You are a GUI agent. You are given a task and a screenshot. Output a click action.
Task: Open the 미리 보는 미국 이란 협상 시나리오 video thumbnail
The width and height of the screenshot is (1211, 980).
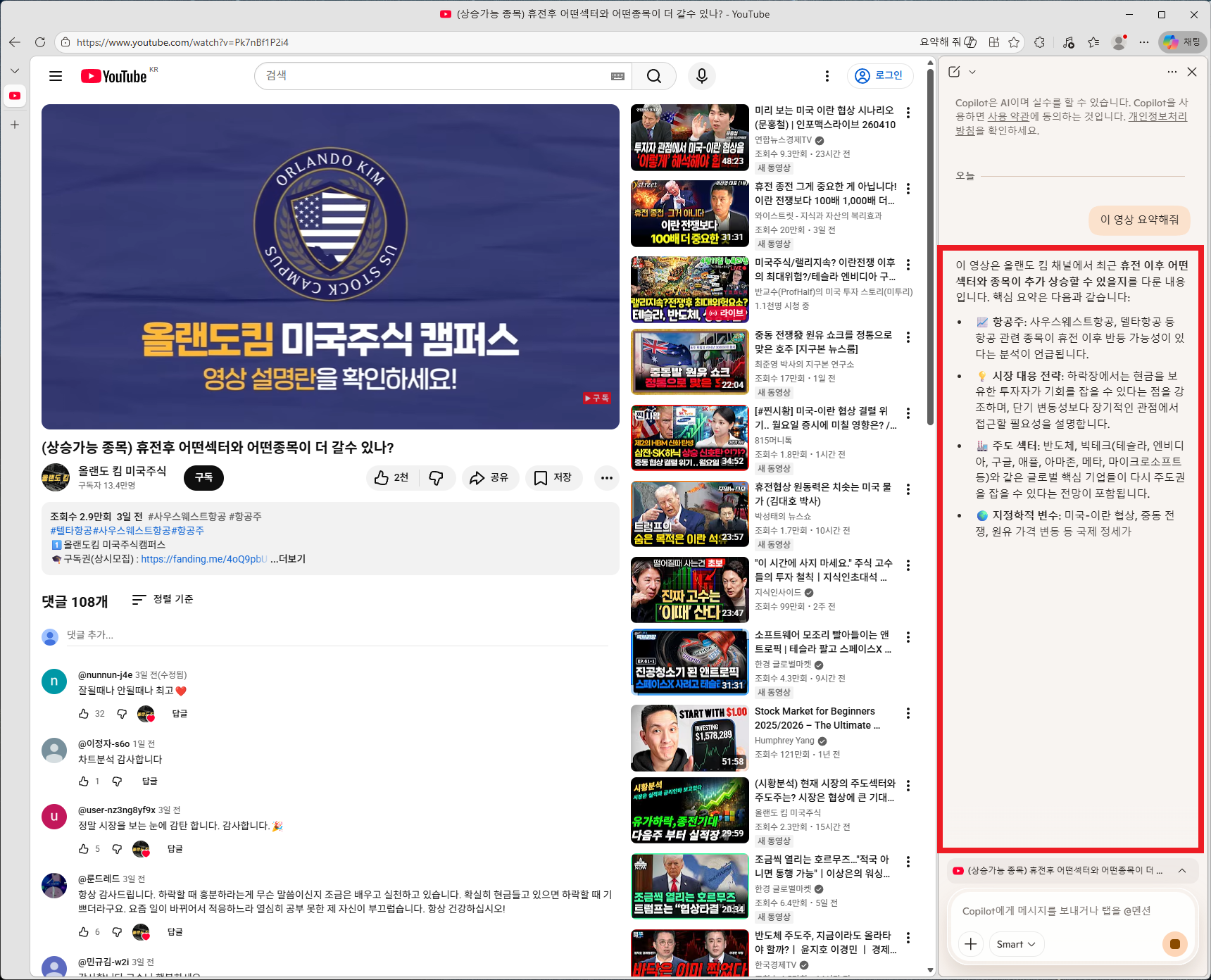690,138
